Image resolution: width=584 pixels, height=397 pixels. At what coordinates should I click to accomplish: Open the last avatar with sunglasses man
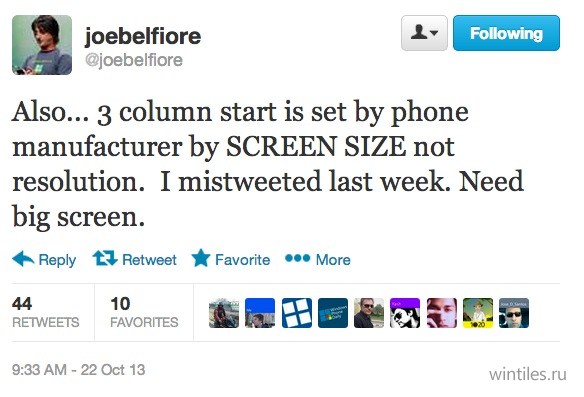click(x=514, y=313)
